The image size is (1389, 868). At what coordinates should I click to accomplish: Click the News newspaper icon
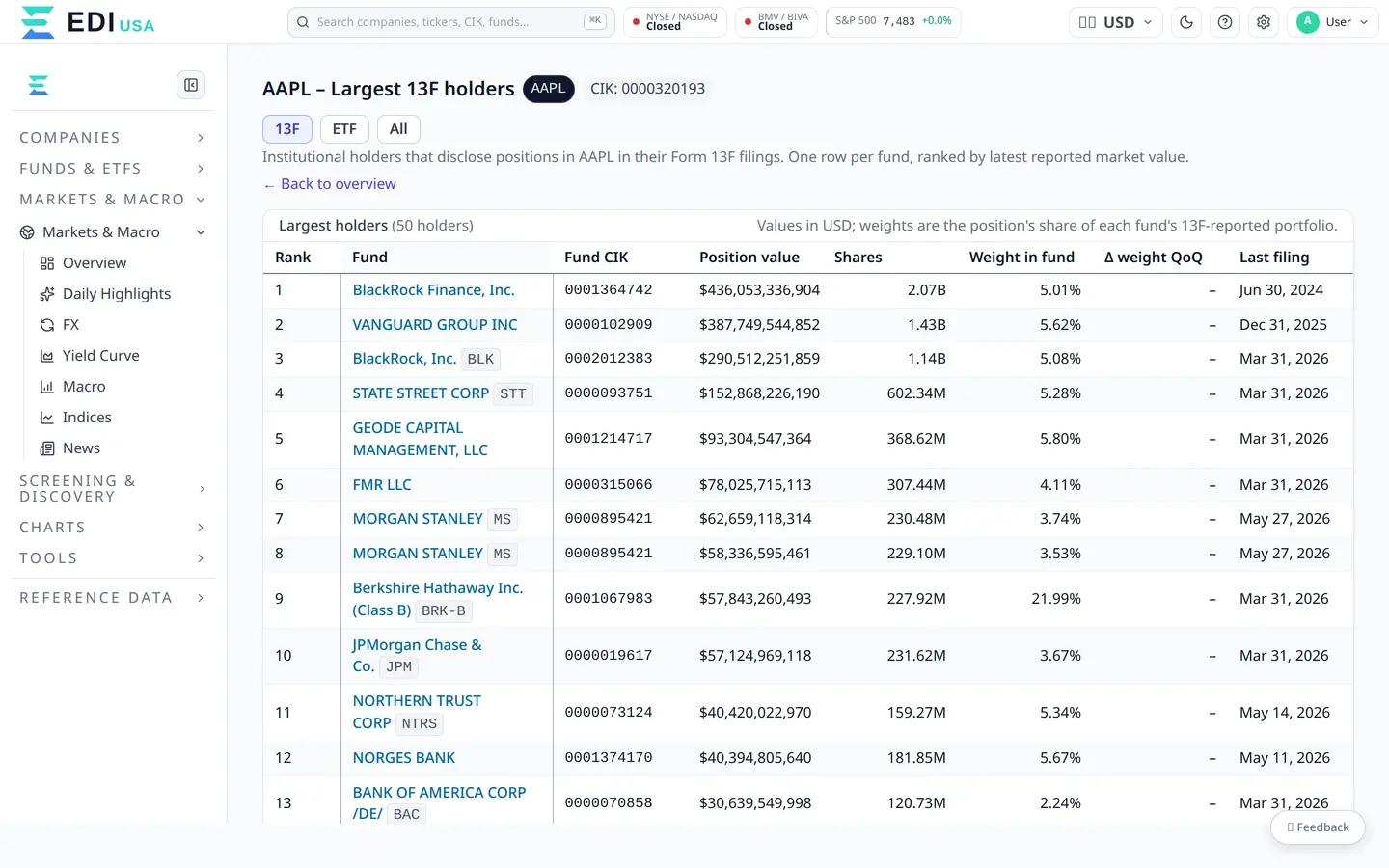tap(47, 448)
